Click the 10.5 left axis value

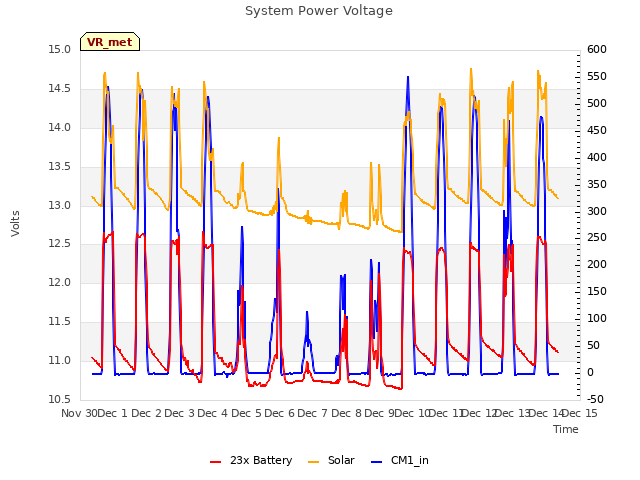coord(59,399)
